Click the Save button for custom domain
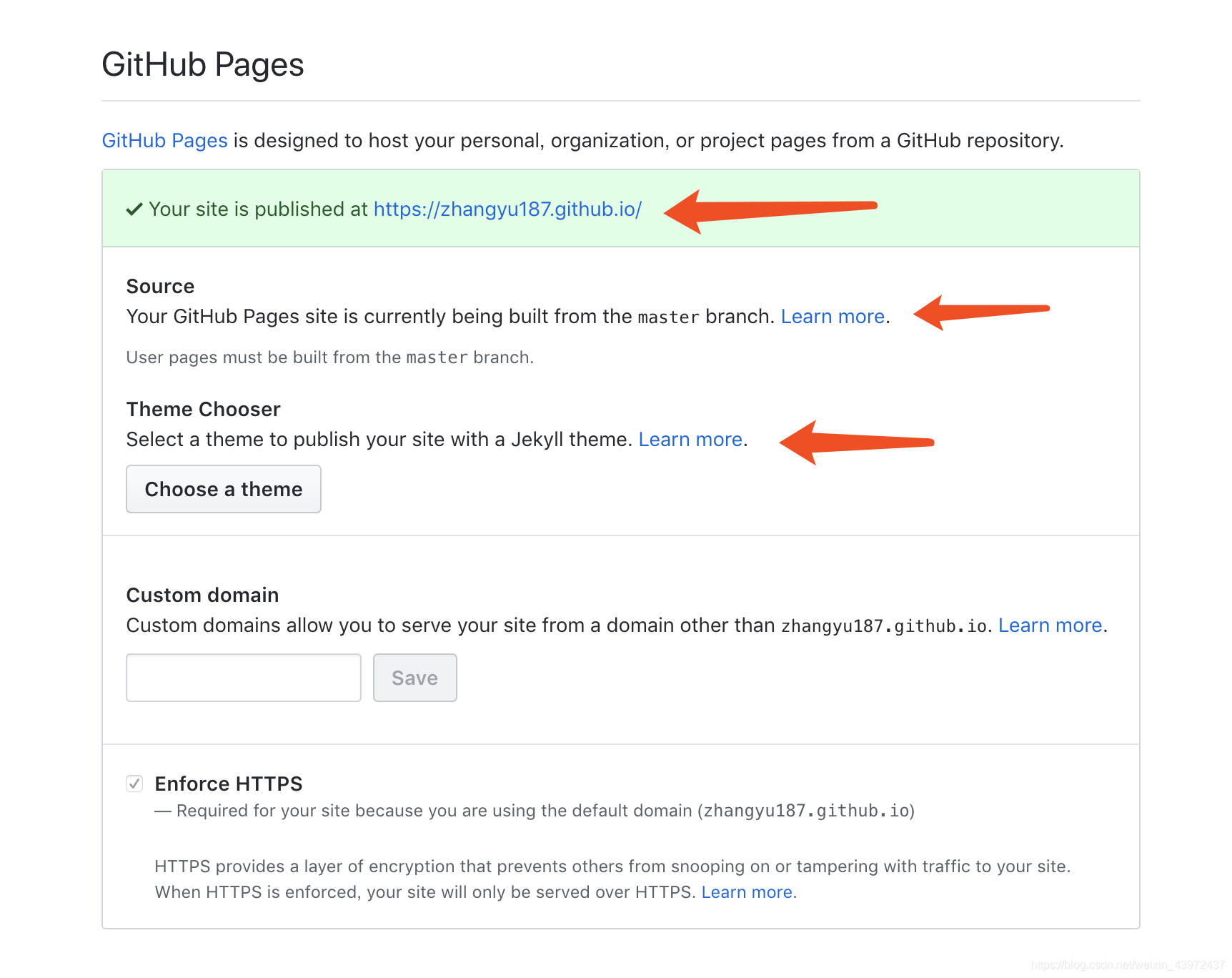 click(415, 678)
